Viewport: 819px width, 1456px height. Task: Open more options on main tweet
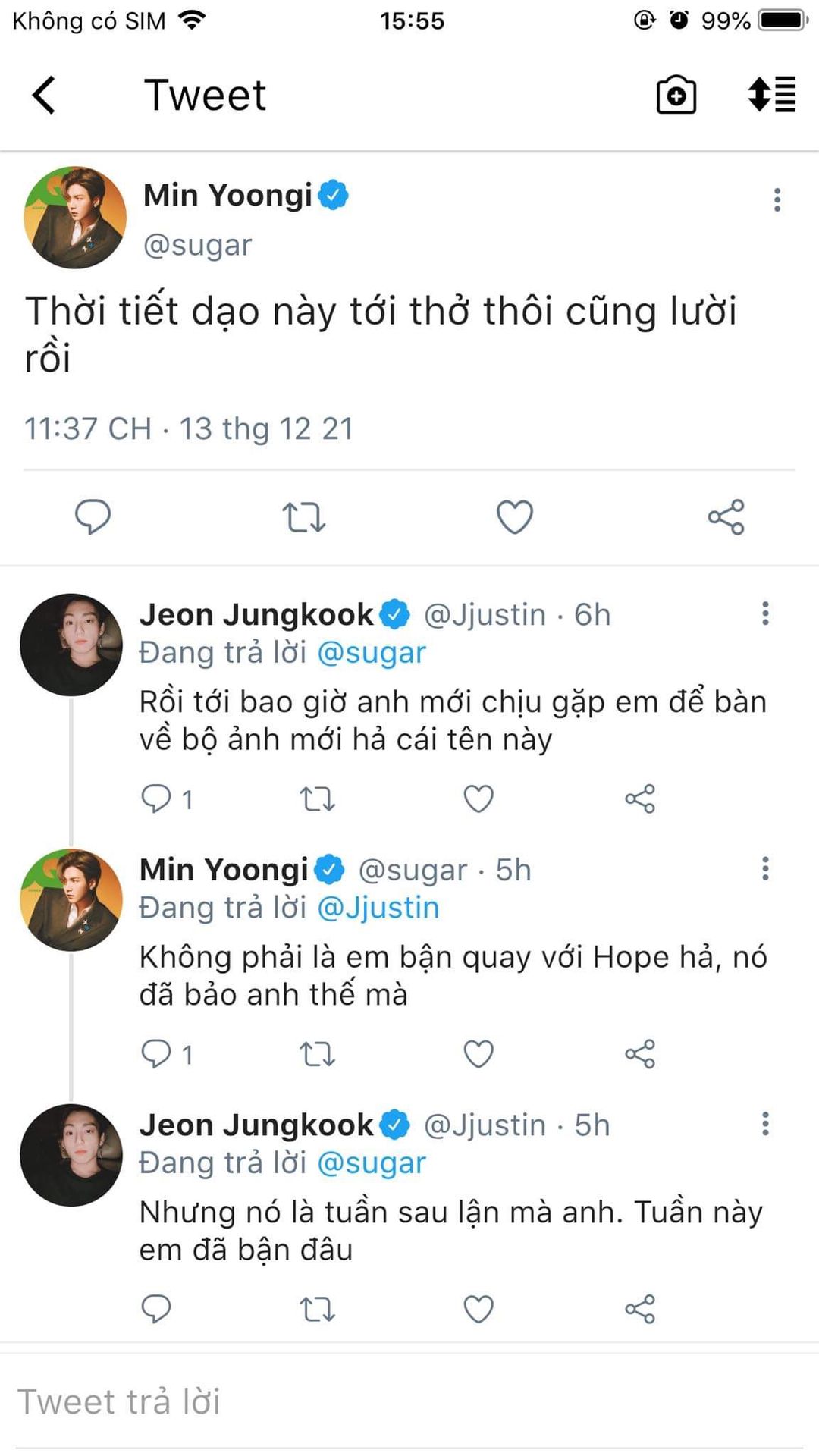[x=777, y=199]
